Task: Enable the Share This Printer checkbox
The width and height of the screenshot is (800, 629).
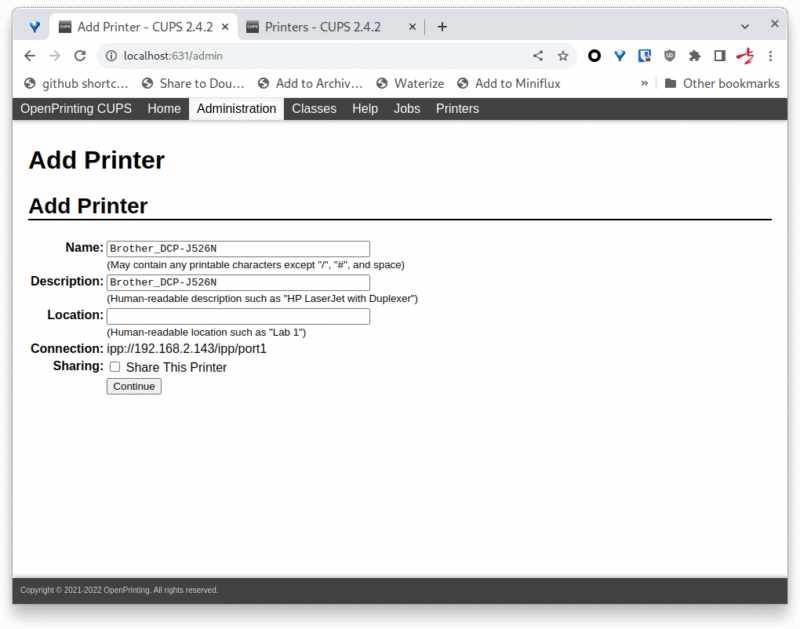Action: [115, 367]
